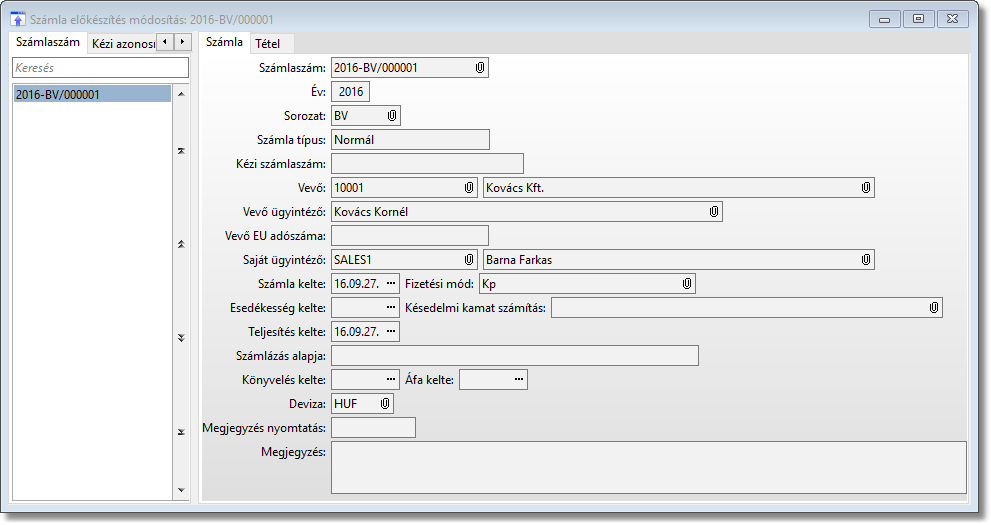
Task: Click the paperclip icon in Számlaszám field
Action: 479,68
